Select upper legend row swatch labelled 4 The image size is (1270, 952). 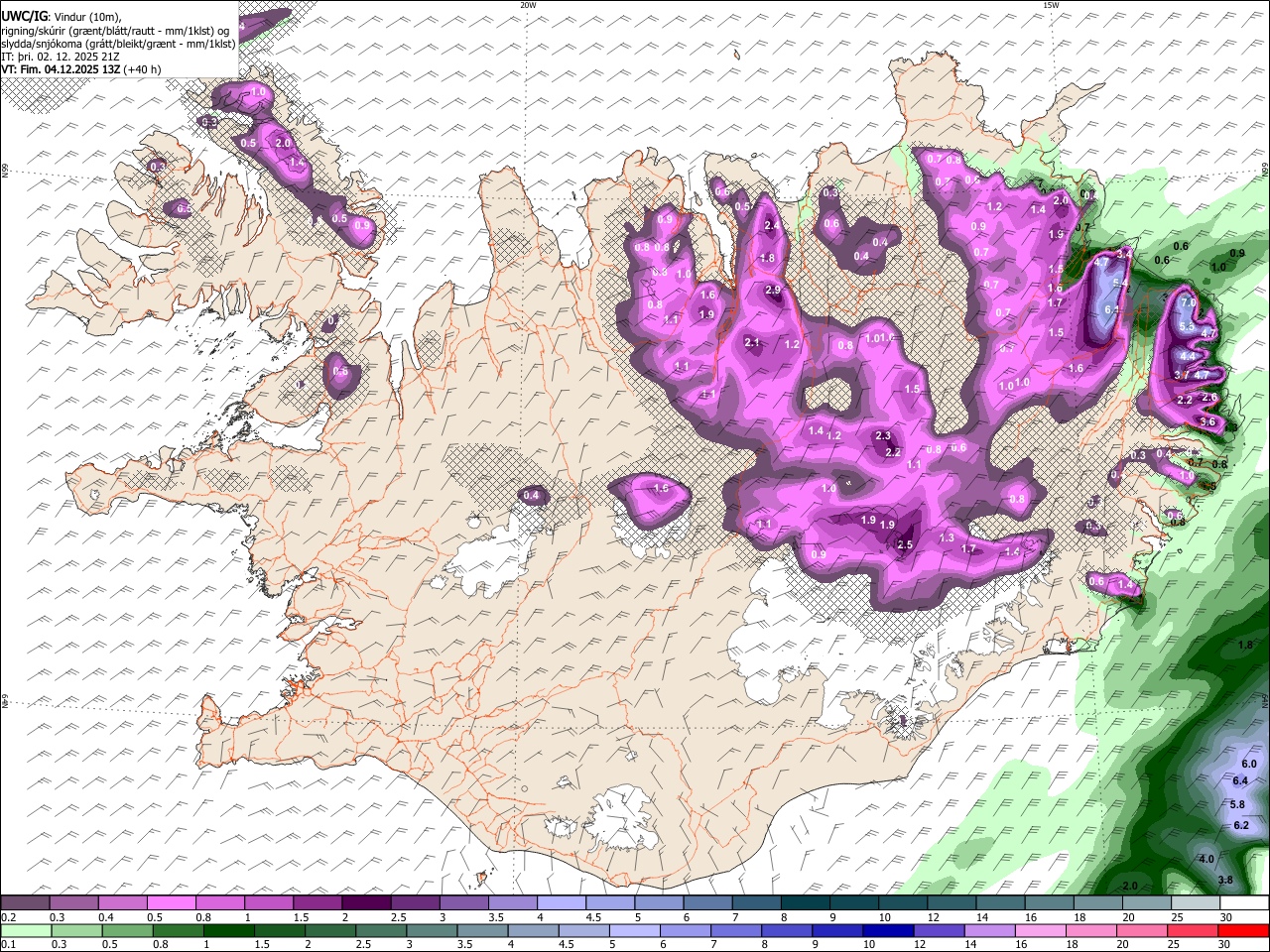tap(560, 903)
